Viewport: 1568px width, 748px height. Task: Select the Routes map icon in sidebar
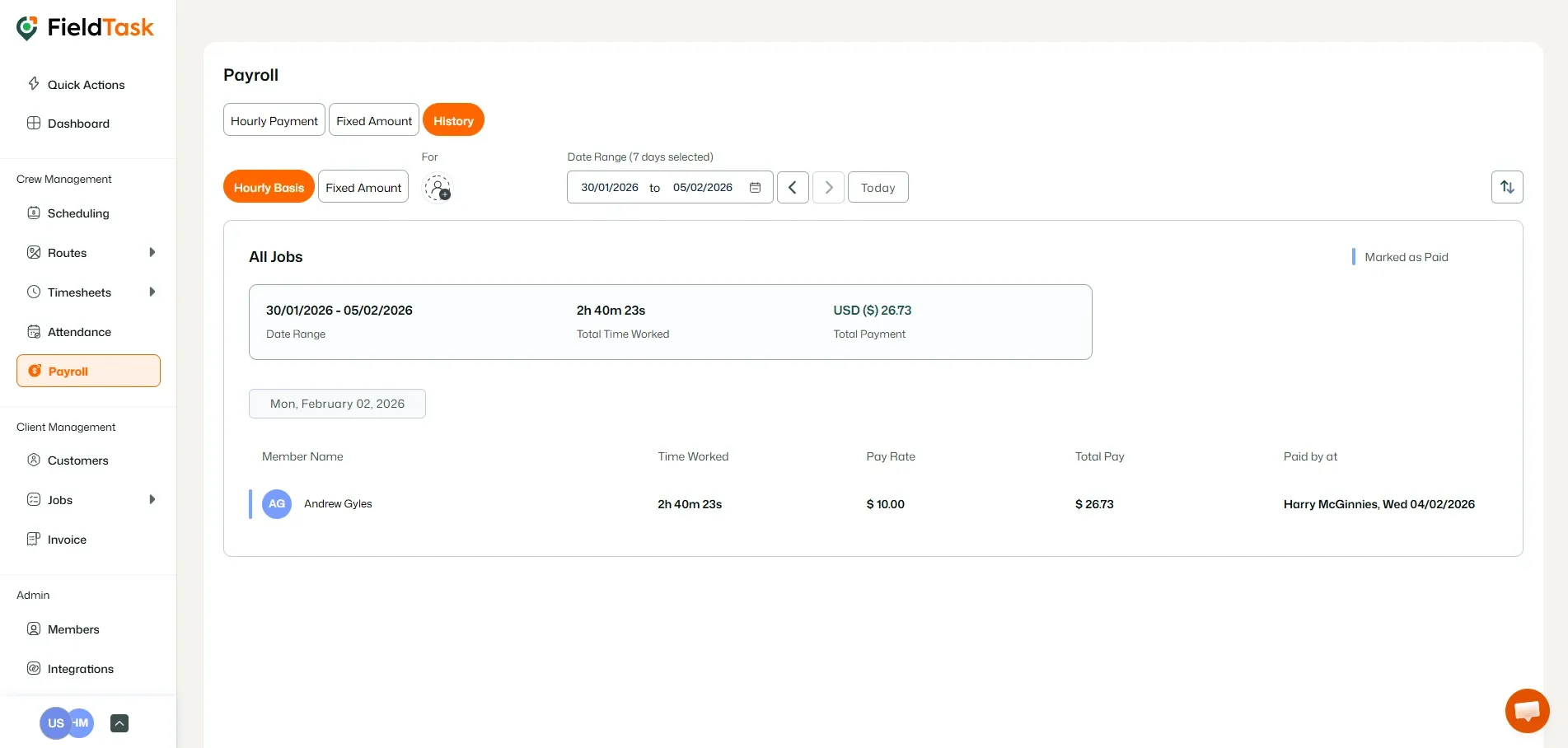pos(33,252)
